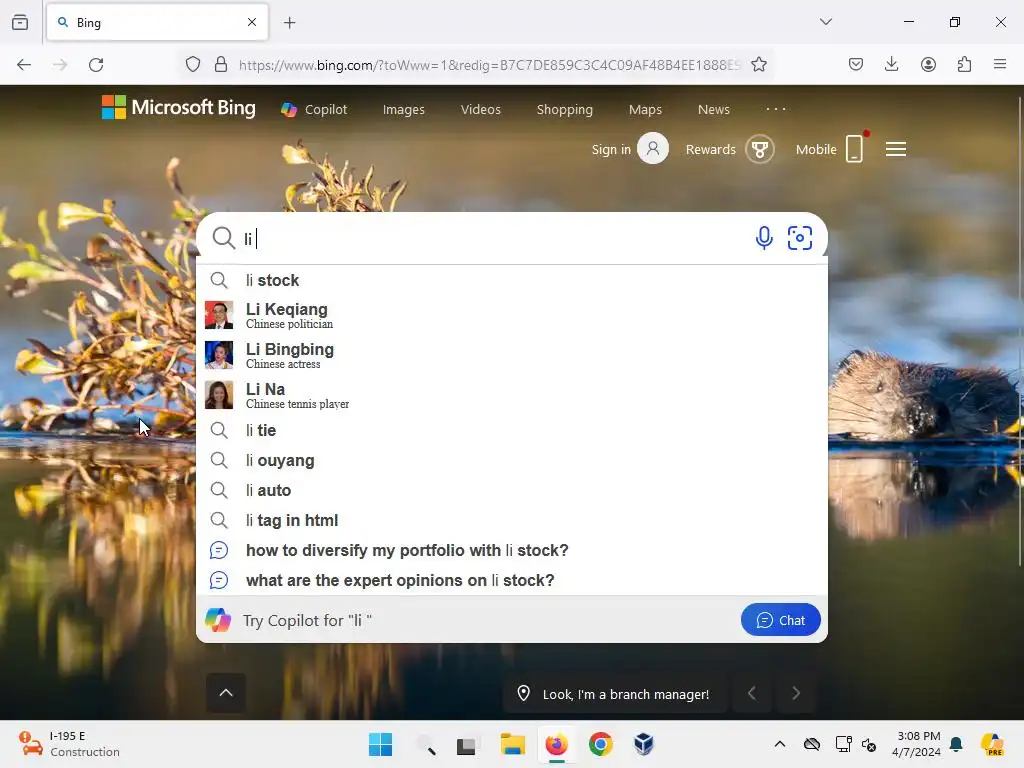Click the Li Keqiang photo thumbnail

pos(219,315)
